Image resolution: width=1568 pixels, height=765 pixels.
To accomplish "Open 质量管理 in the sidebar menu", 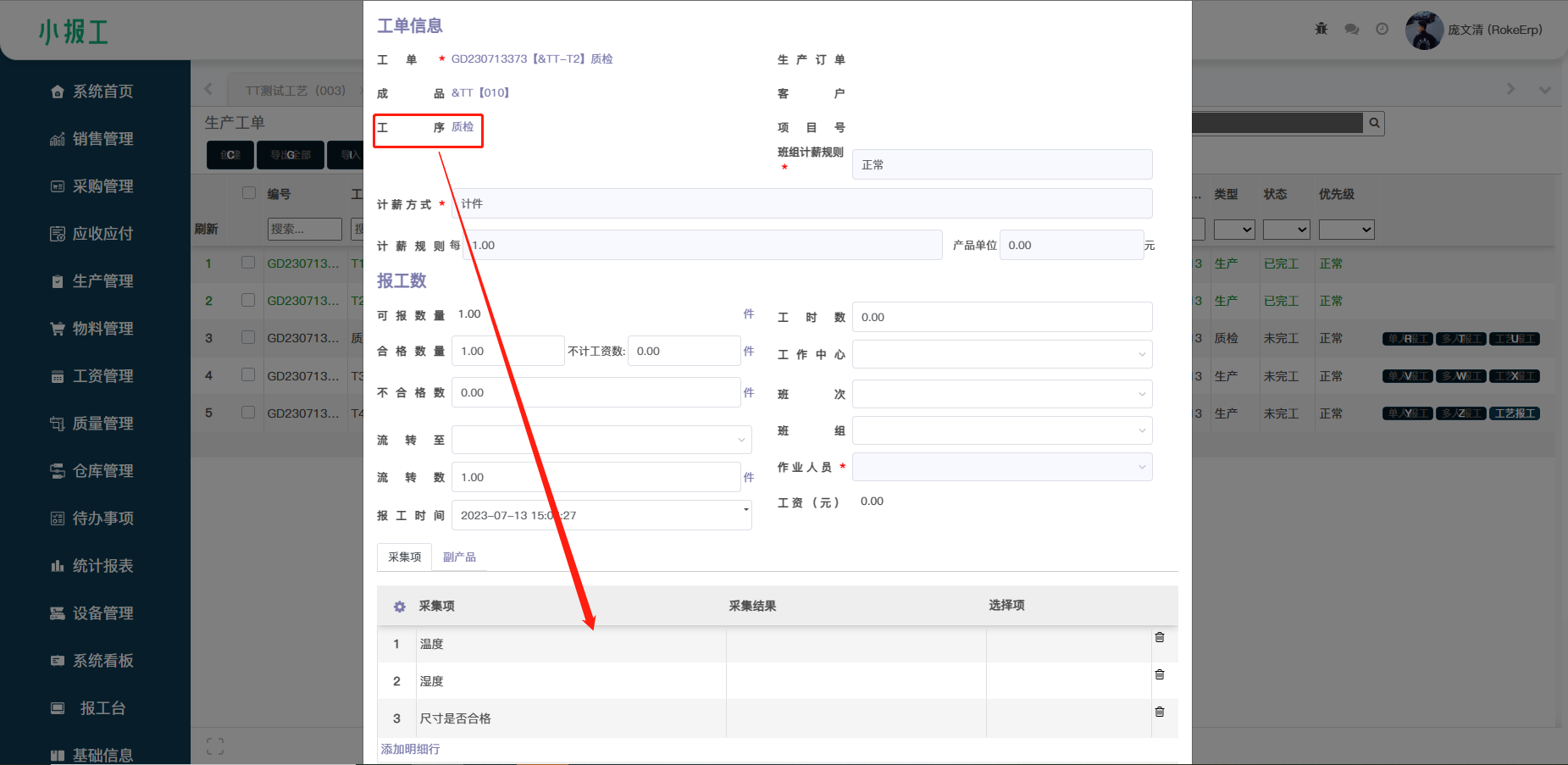I will click(103, 424).
